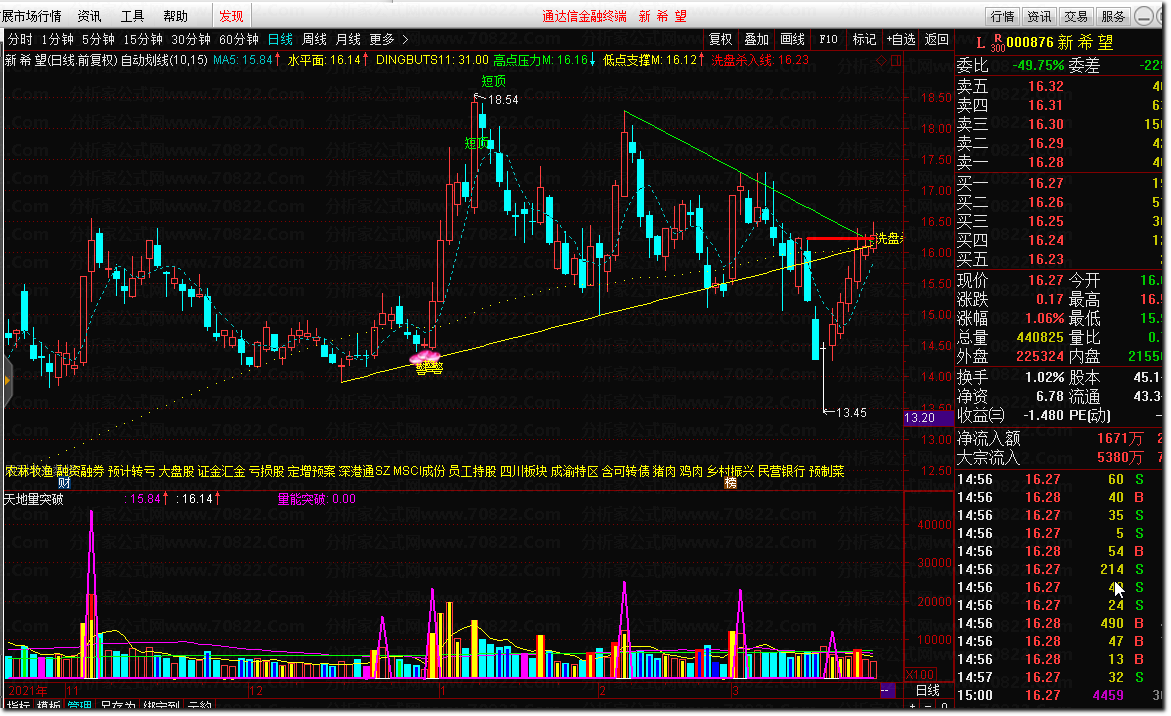The image size is (1171, 716).
Task: Click the 财 marker below the chart
Action: (64, 482)
